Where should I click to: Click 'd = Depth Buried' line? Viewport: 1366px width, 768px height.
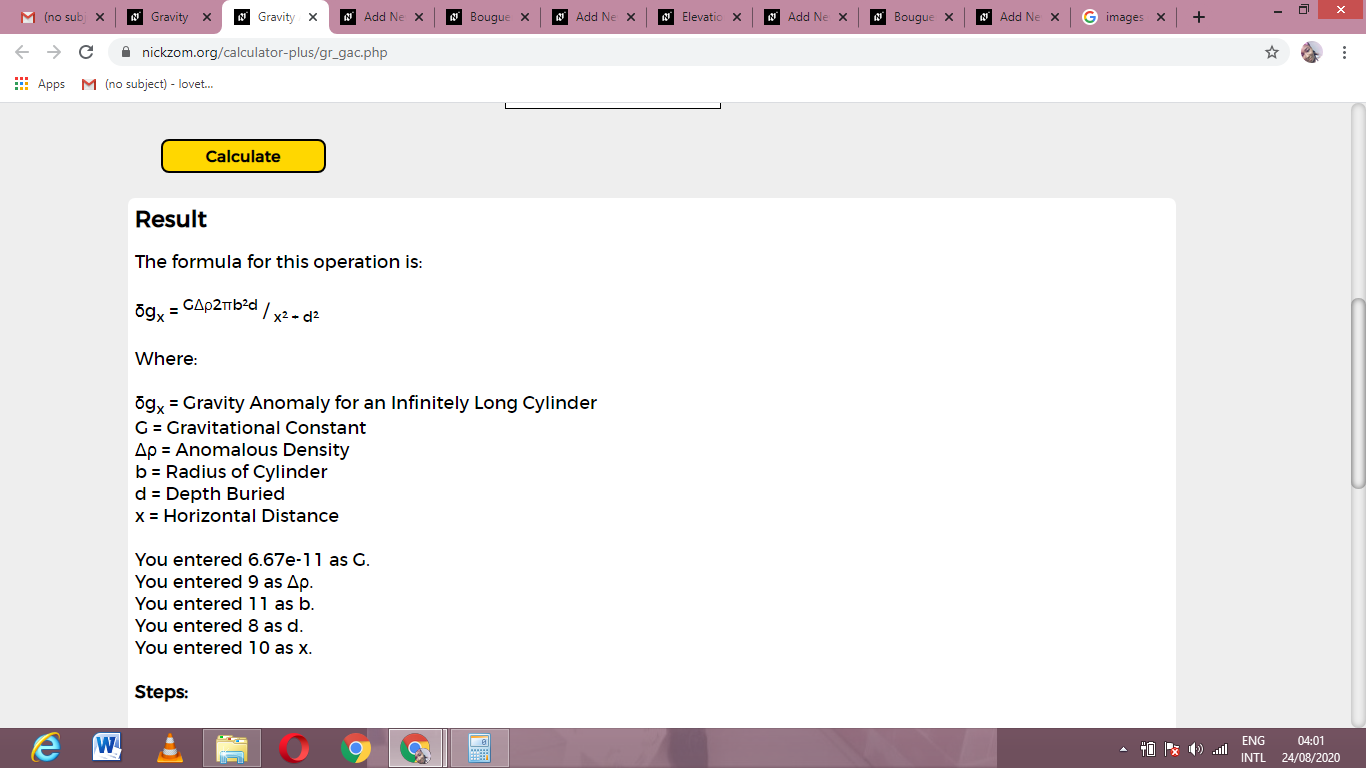210,494
